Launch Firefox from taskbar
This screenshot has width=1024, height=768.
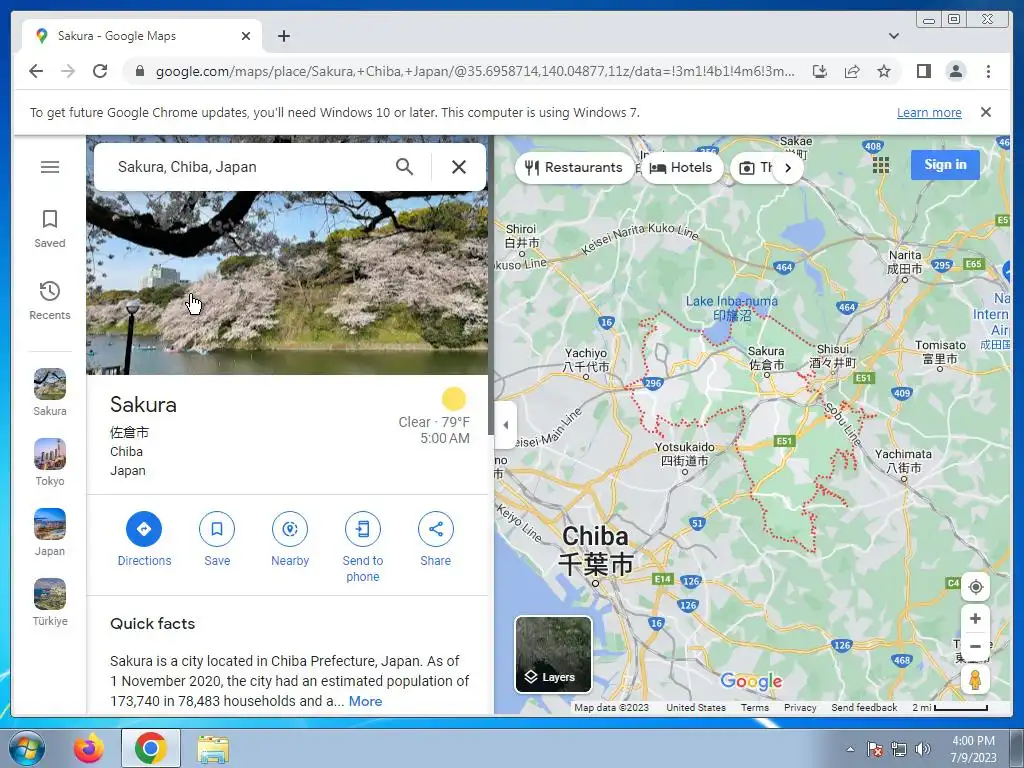coord(89,748)
